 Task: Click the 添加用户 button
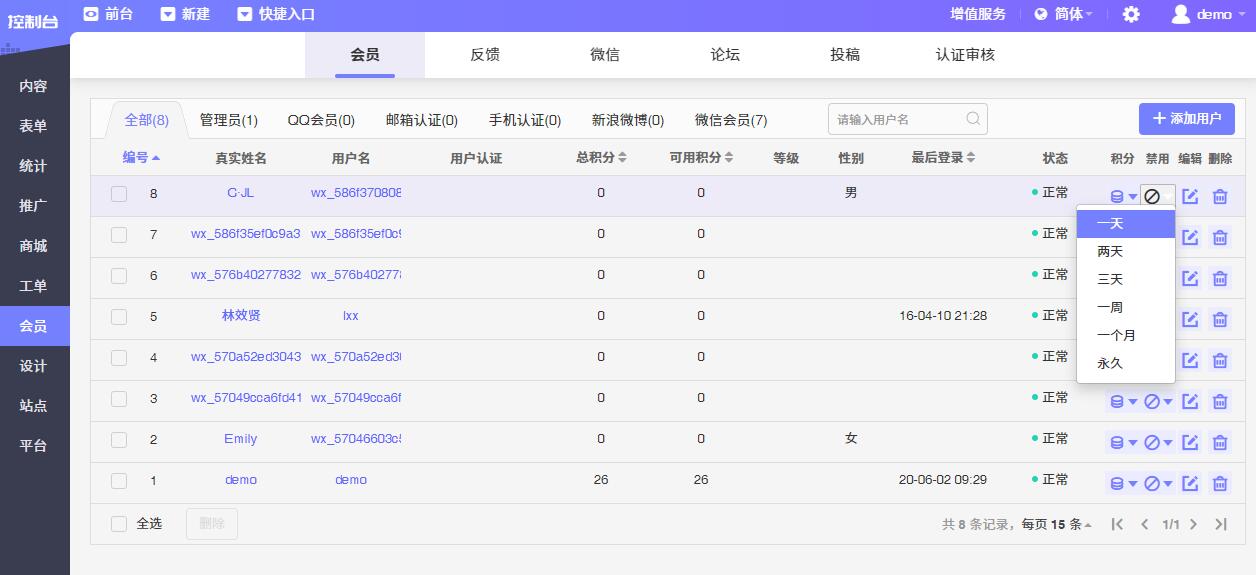click(1186, 119)
